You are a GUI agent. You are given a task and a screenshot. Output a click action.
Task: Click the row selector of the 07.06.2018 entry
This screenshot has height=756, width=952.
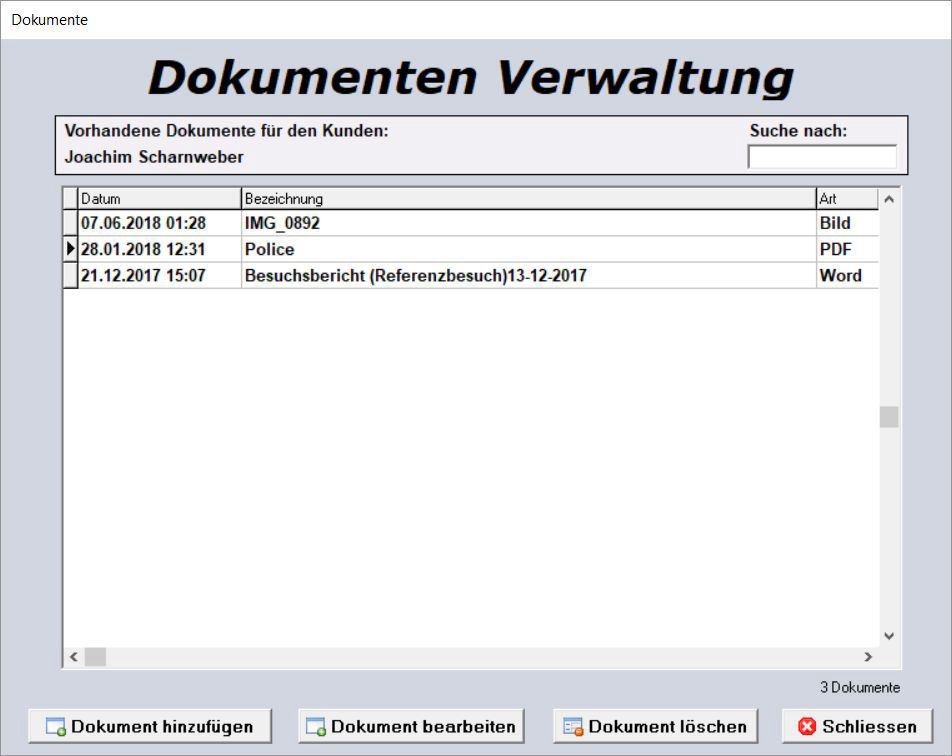70,223
